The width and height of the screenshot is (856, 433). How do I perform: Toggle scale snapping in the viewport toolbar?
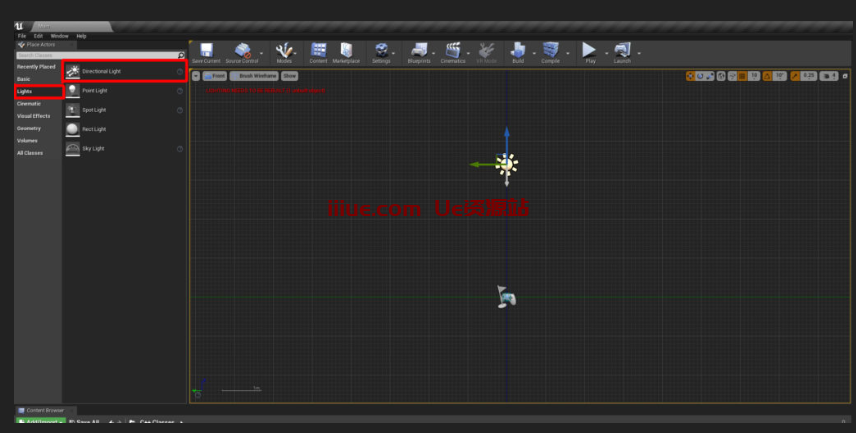click(x=796, y=76)
